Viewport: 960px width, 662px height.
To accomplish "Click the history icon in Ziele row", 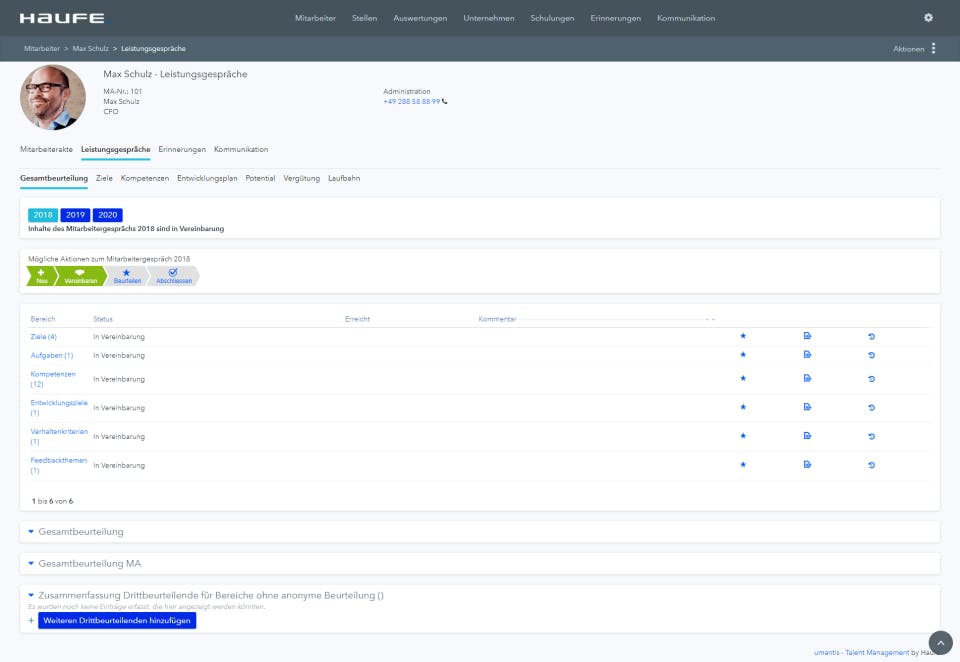I will click(871, 337).
